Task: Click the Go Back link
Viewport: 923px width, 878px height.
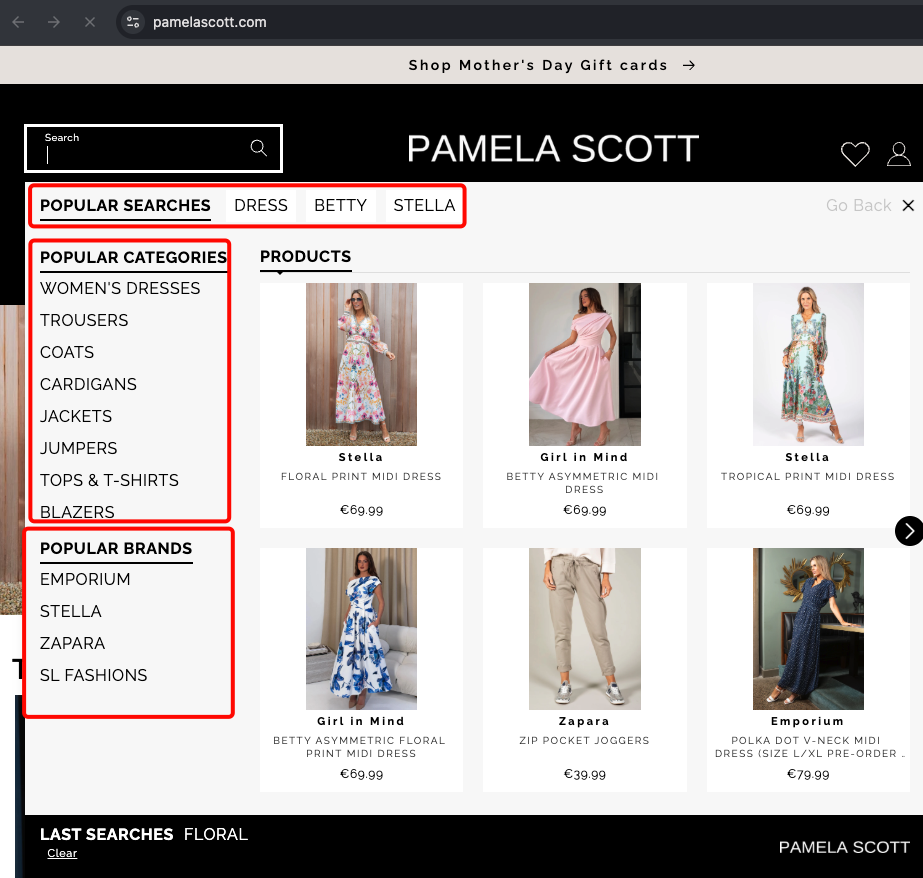Action: point(858,205)
